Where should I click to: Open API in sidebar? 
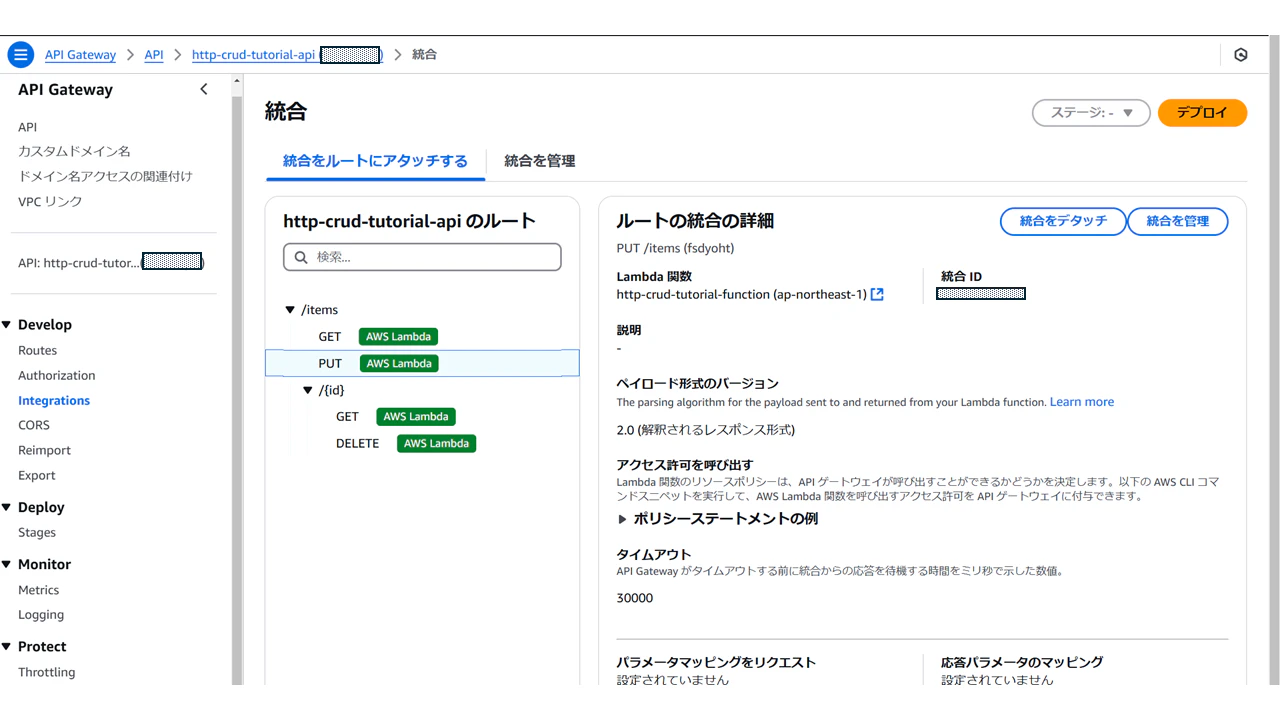pyautogui.click(x=27, y=127)
